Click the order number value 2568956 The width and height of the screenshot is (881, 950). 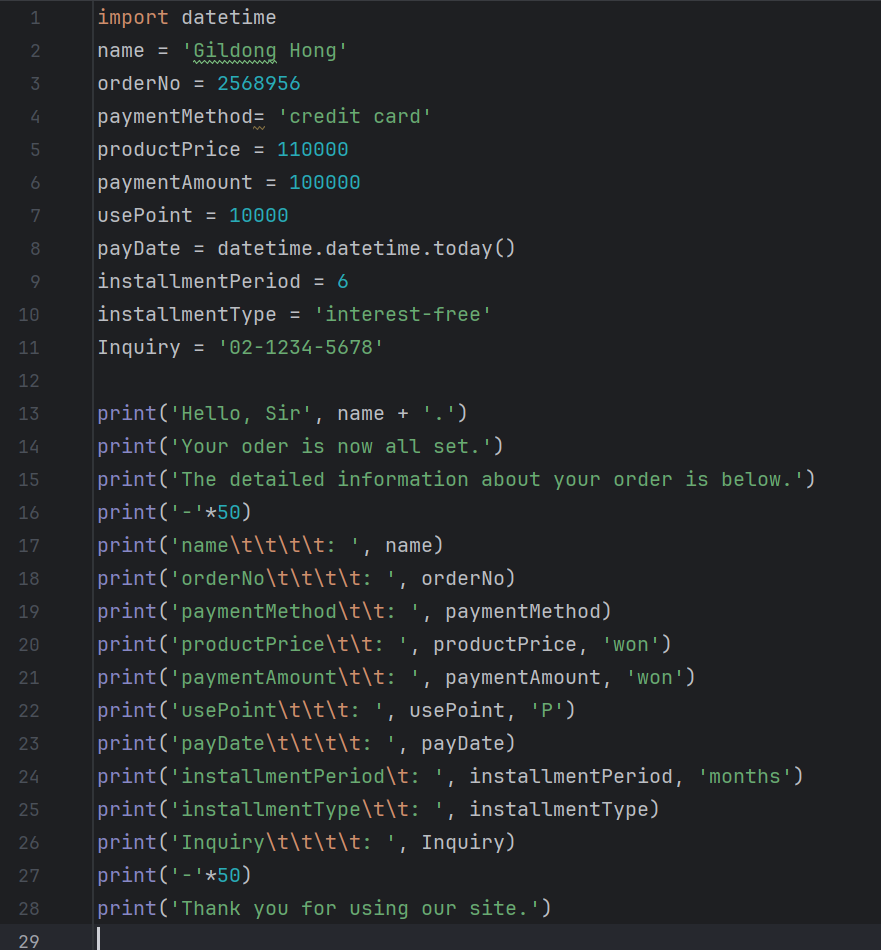click(x=259, y=84)
